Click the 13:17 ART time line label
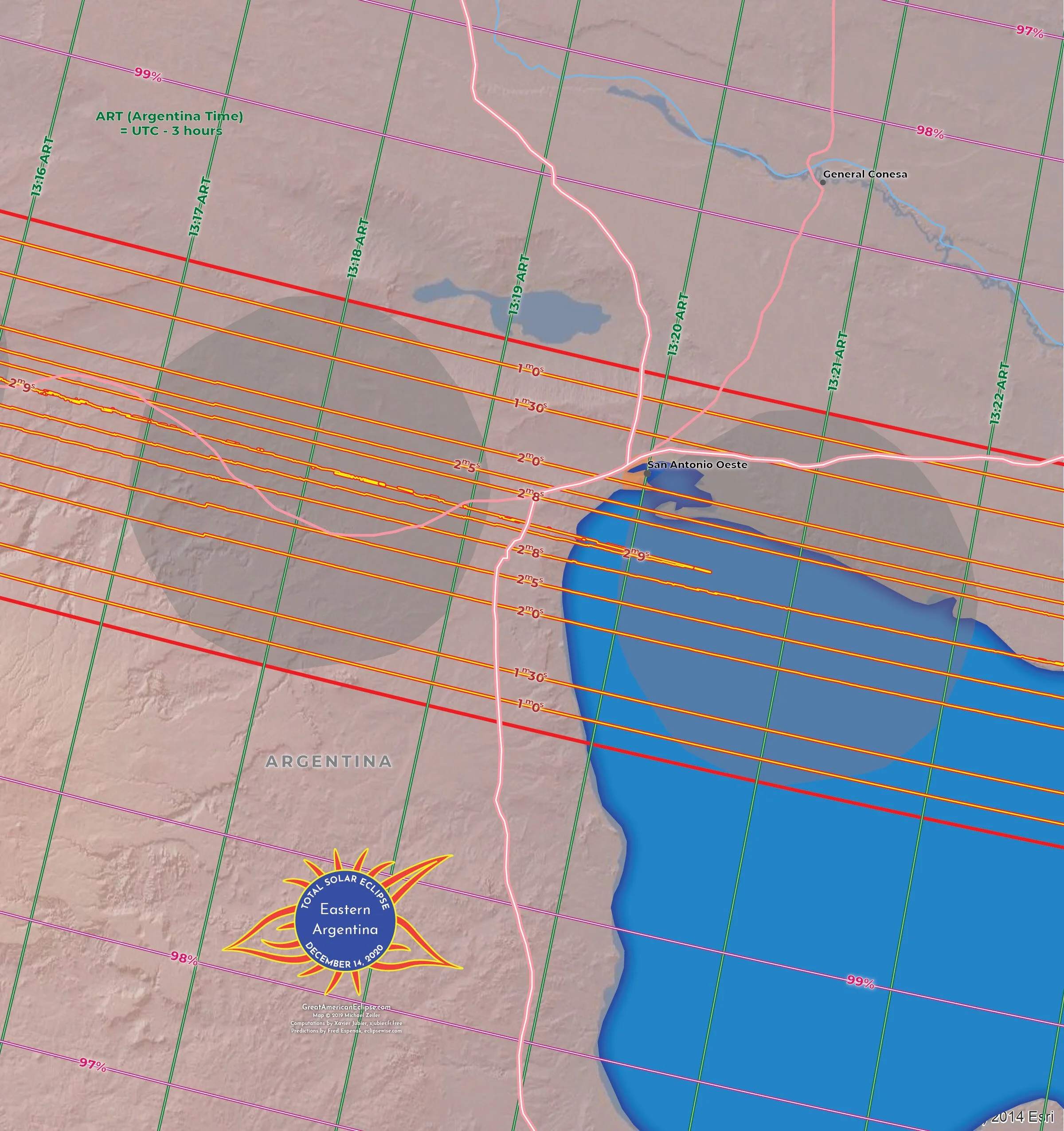 (200, 207)
